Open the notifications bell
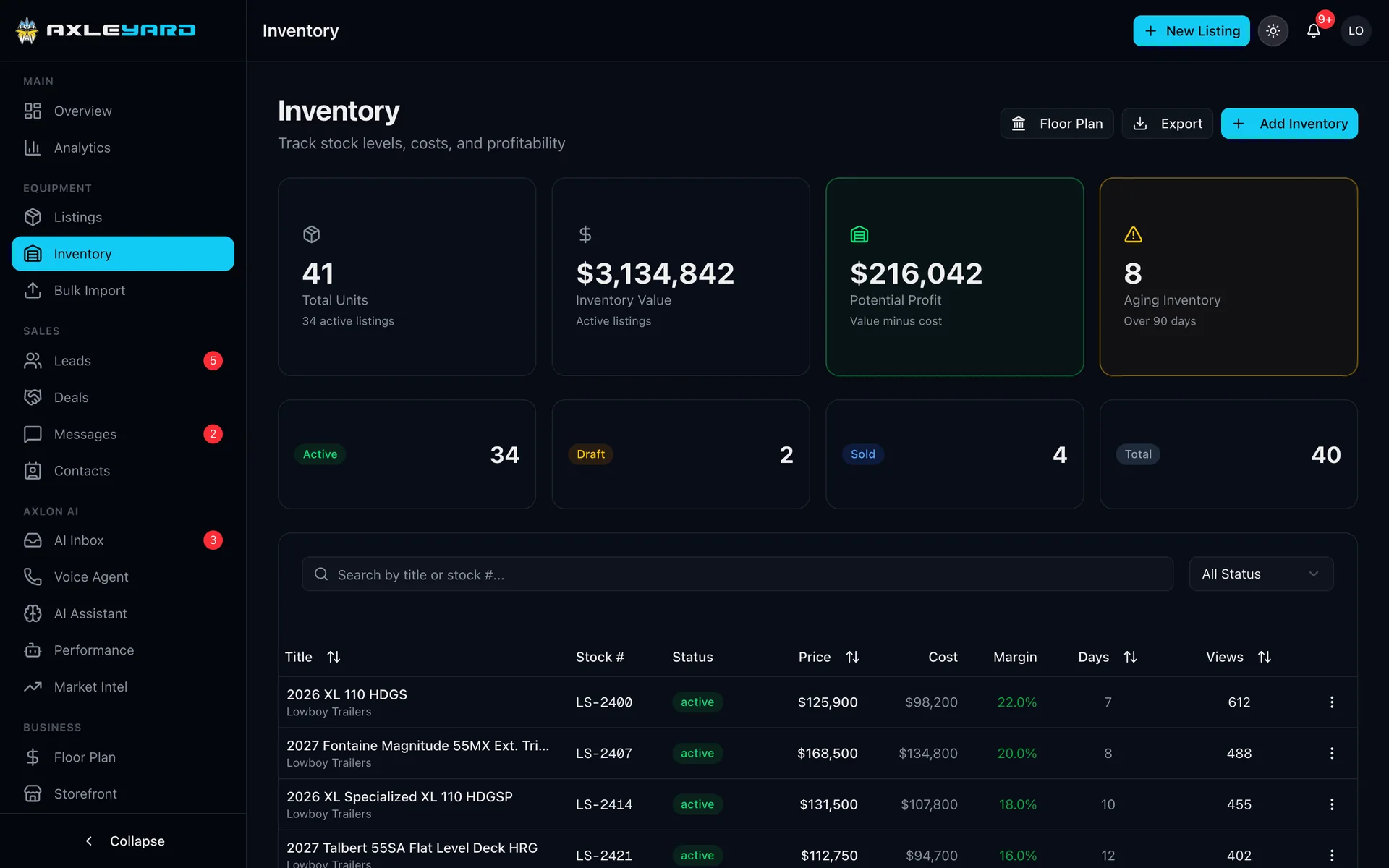The image size is (1389, 868). click(x=1314, y=31)
